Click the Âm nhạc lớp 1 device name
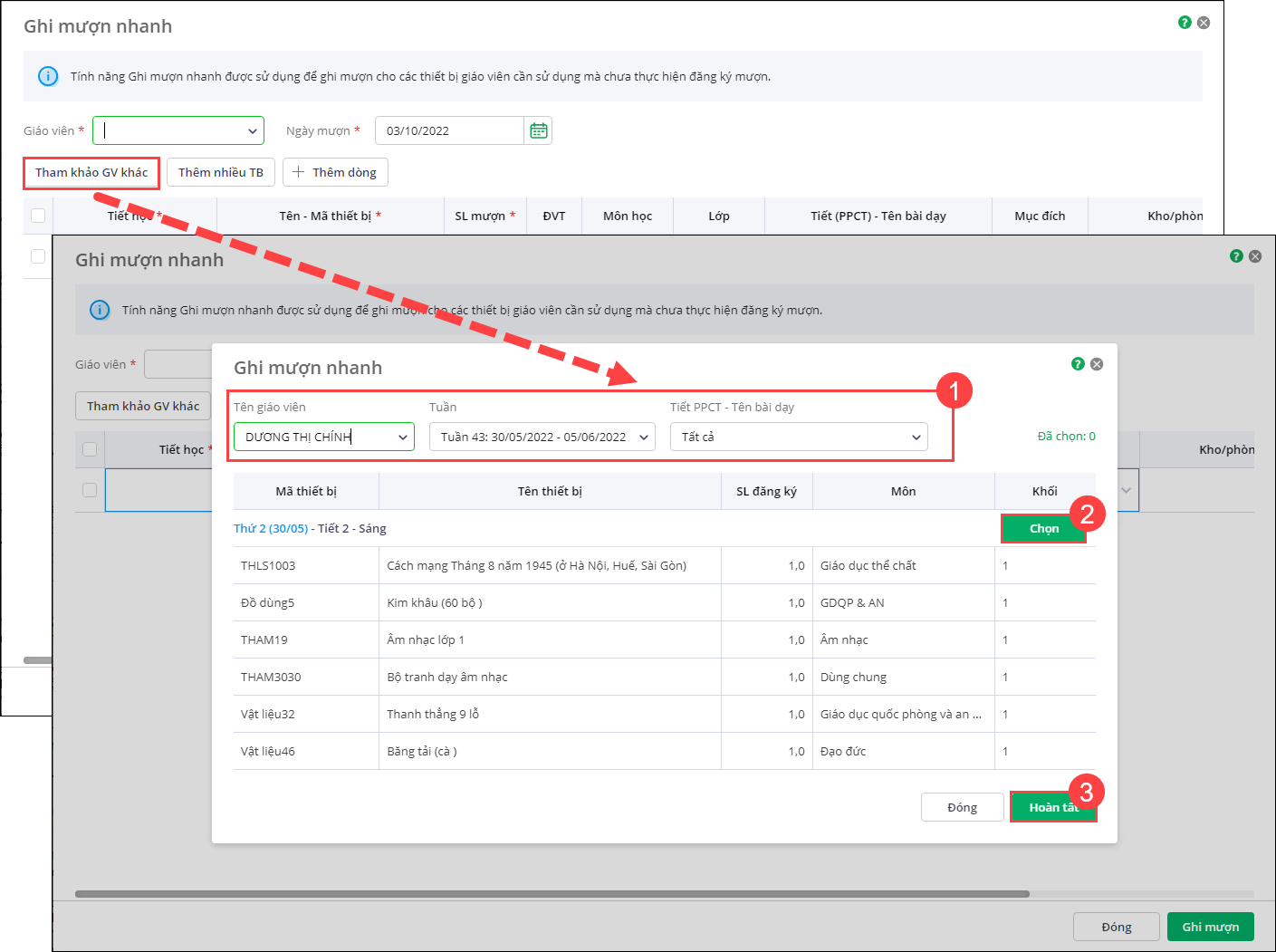Image resolution: width=1276 pixels, height=952 pixels. (426, 639)
